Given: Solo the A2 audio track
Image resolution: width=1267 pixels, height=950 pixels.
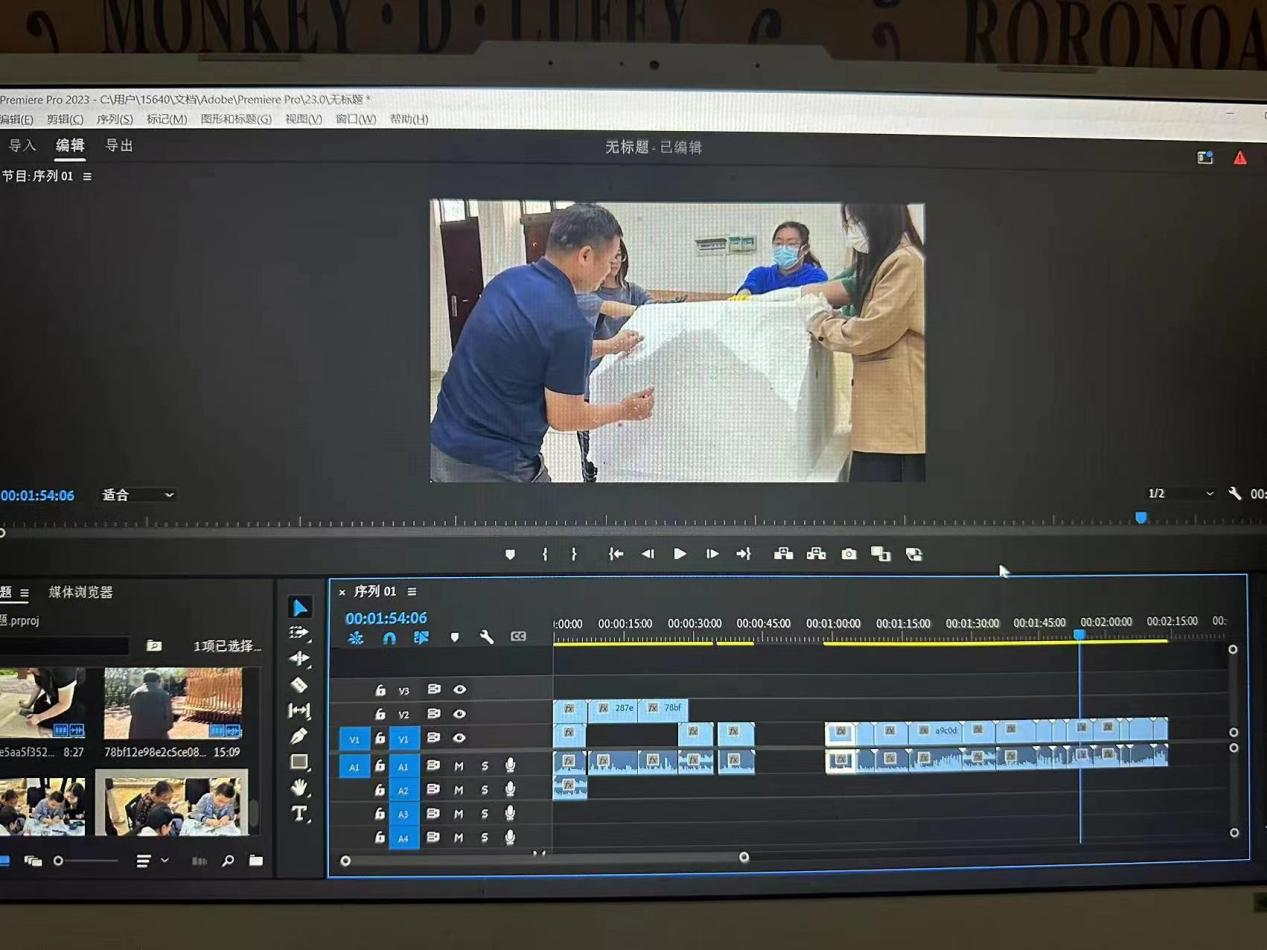Looking at the screenshot, I should point(485,790).
